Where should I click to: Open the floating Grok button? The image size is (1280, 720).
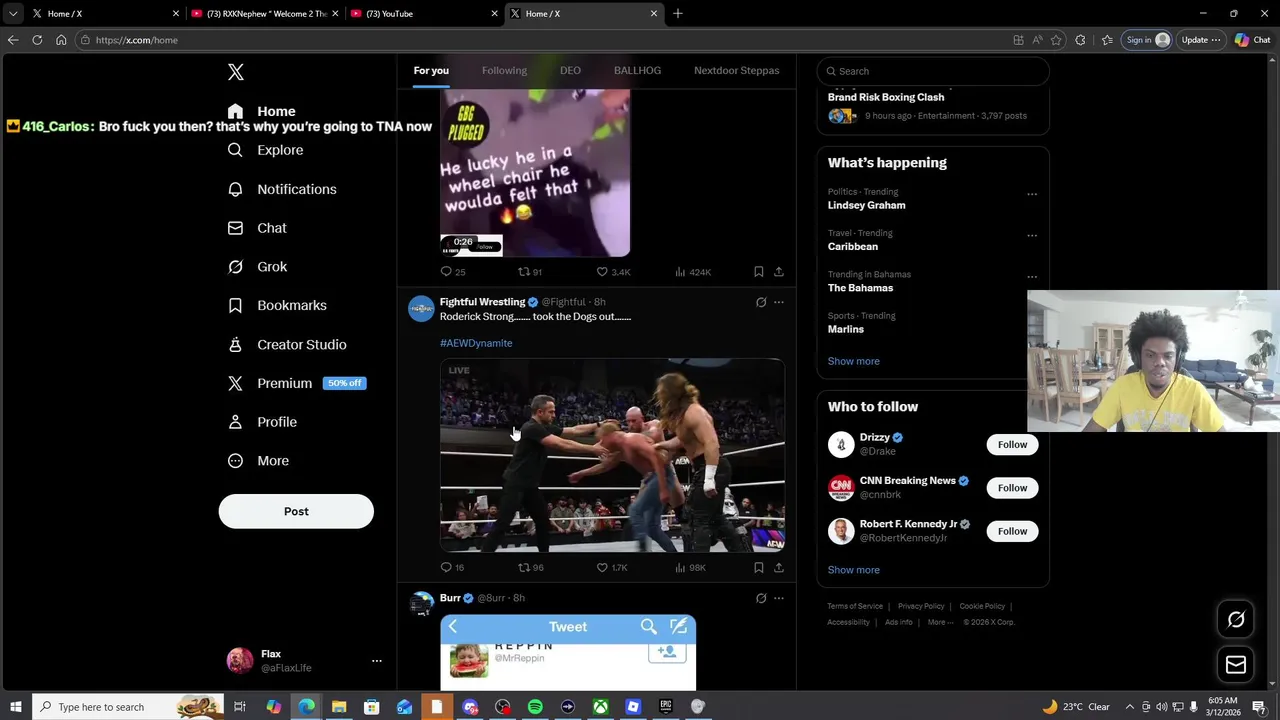point(1236,620)
